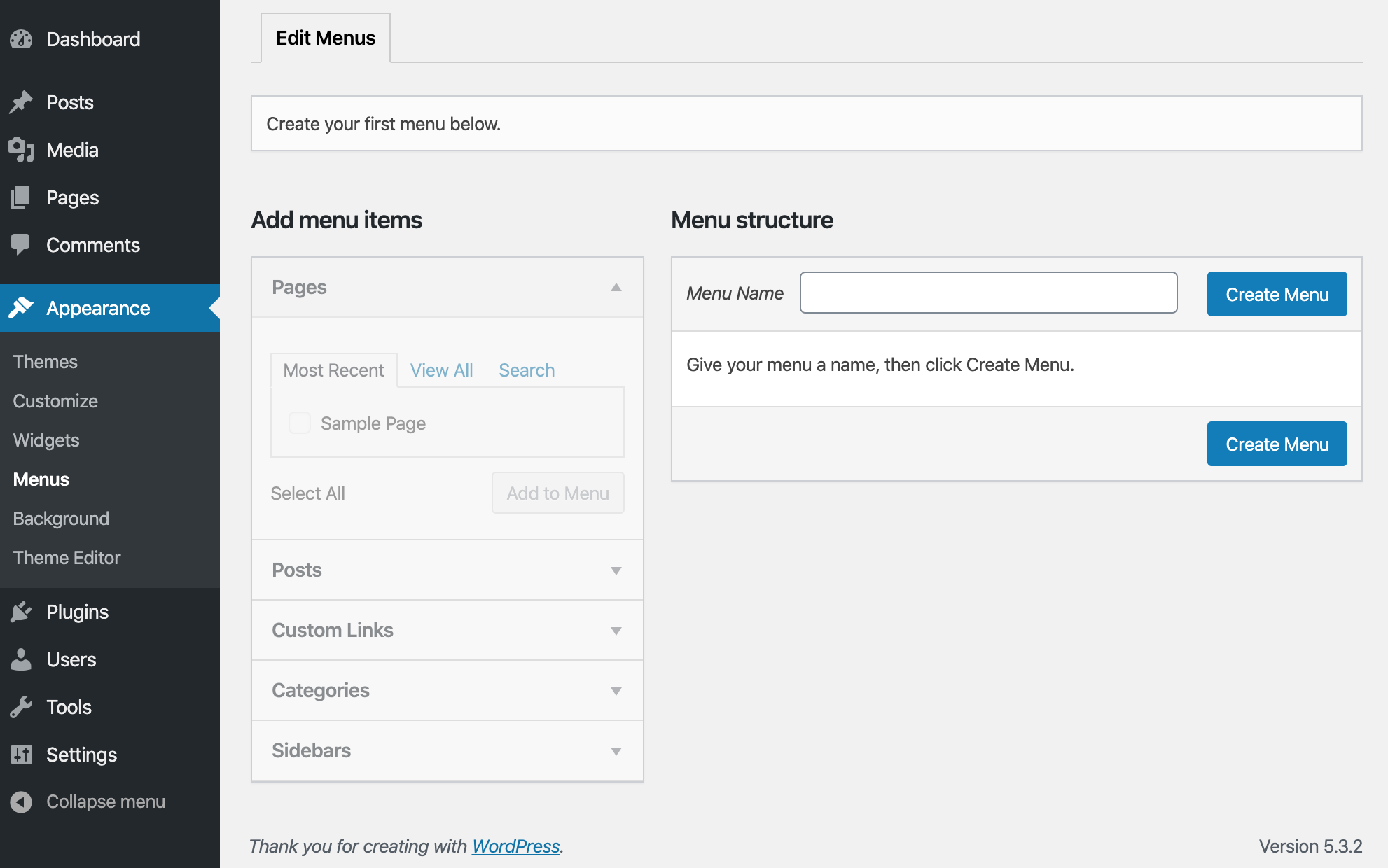Collapse the Pages accordion panel
Image resolution: width=1388 pixels, height=868 pixels.
[616, 288]
